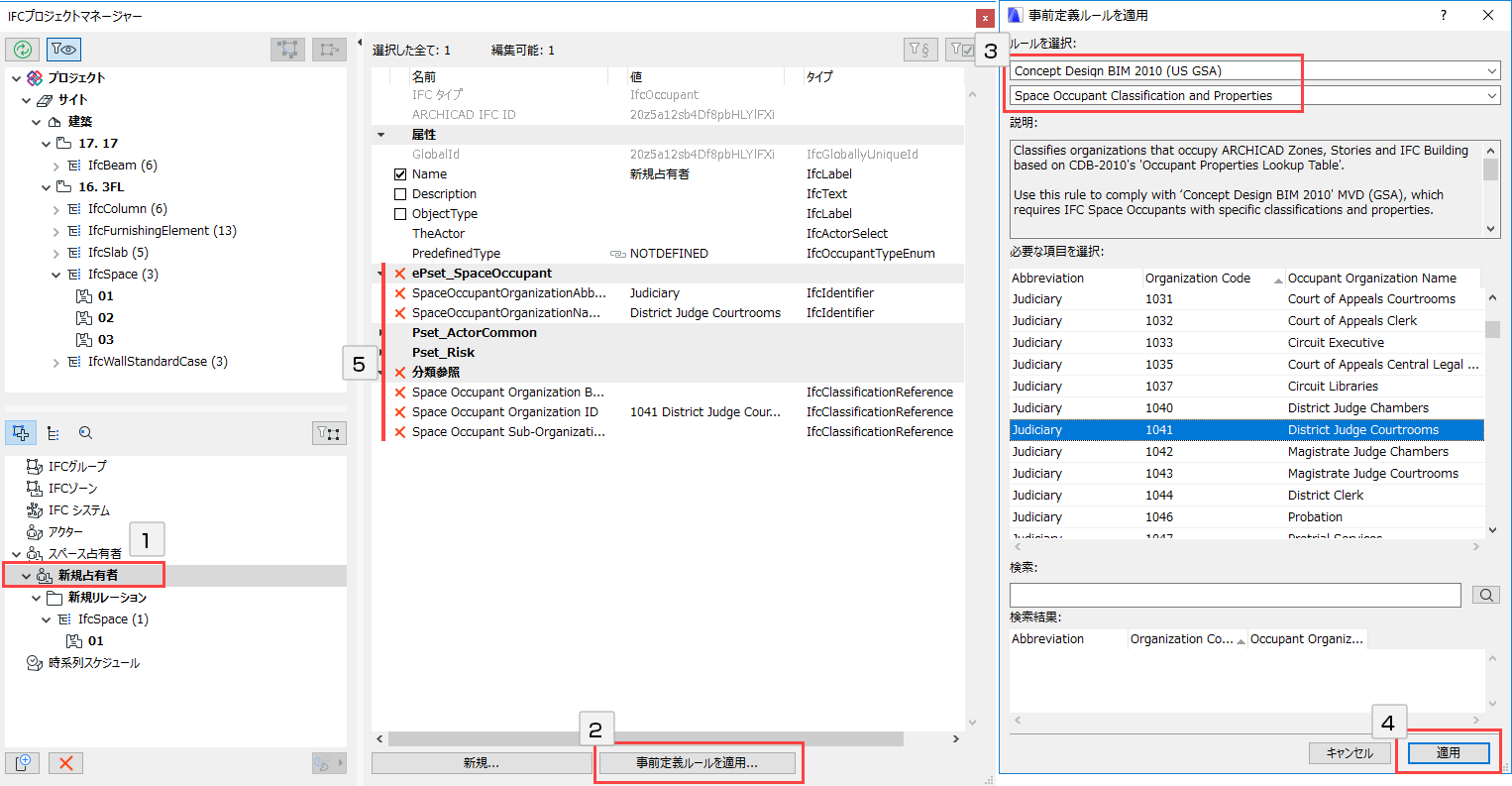Click the new item icon left of the red X
The image size is (1512, 786).
tap(23, 762)
